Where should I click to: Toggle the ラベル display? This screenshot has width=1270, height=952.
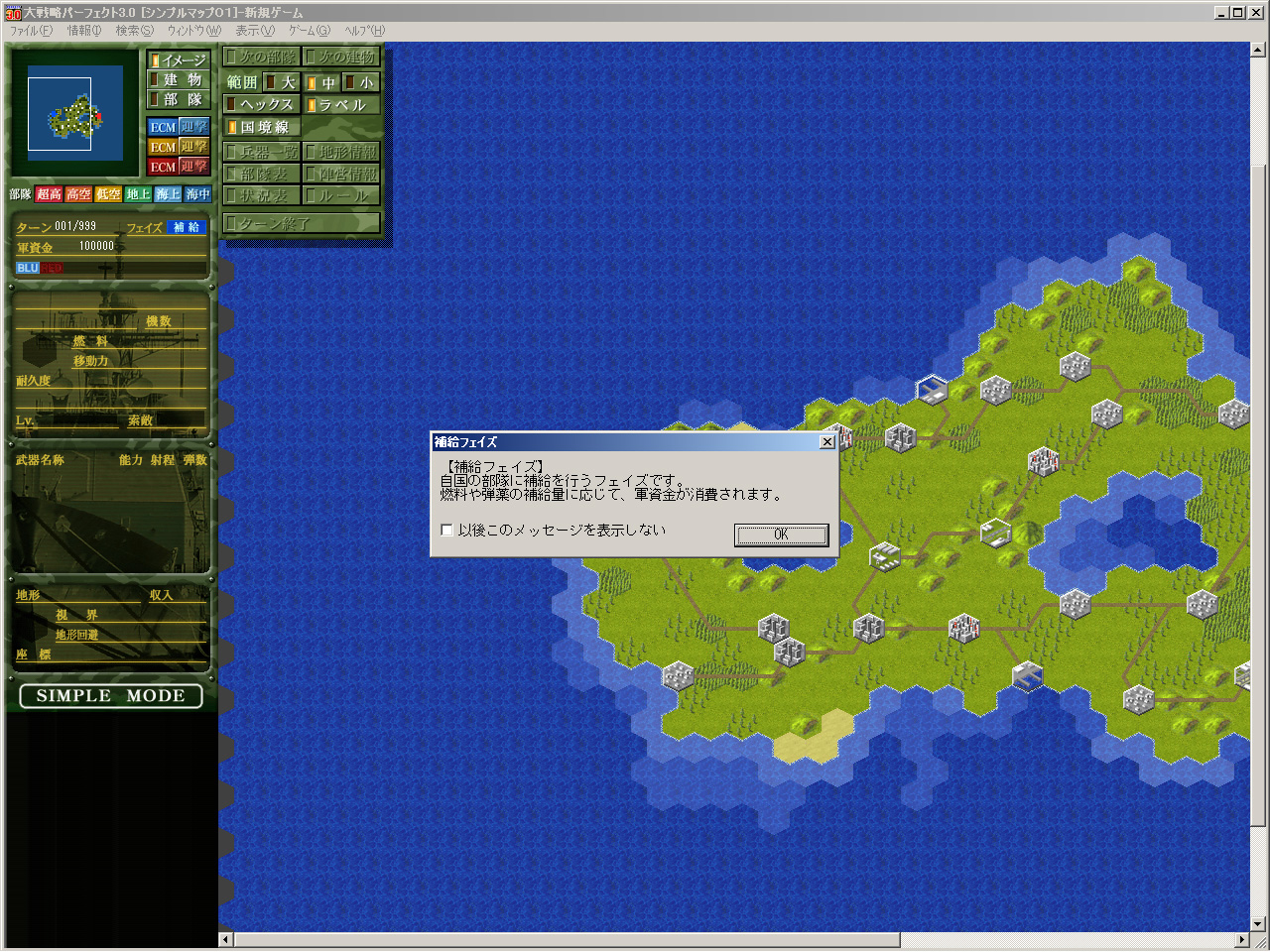tap(341, 104)
